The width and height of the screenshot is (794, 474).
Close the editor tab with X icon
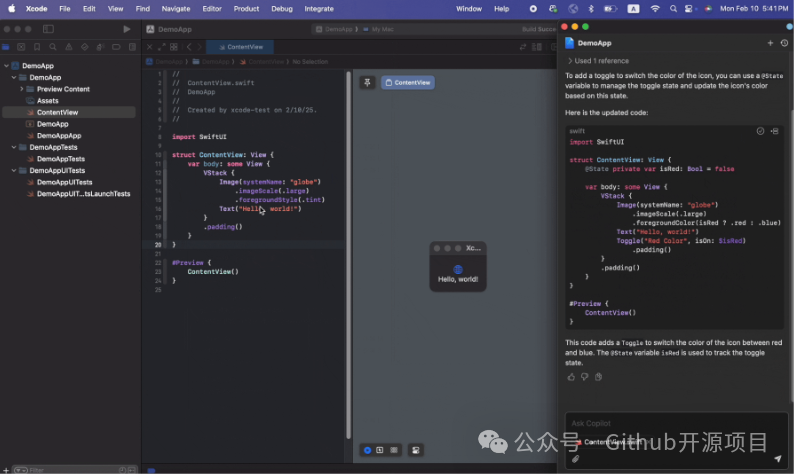click(x=149, y=47)
